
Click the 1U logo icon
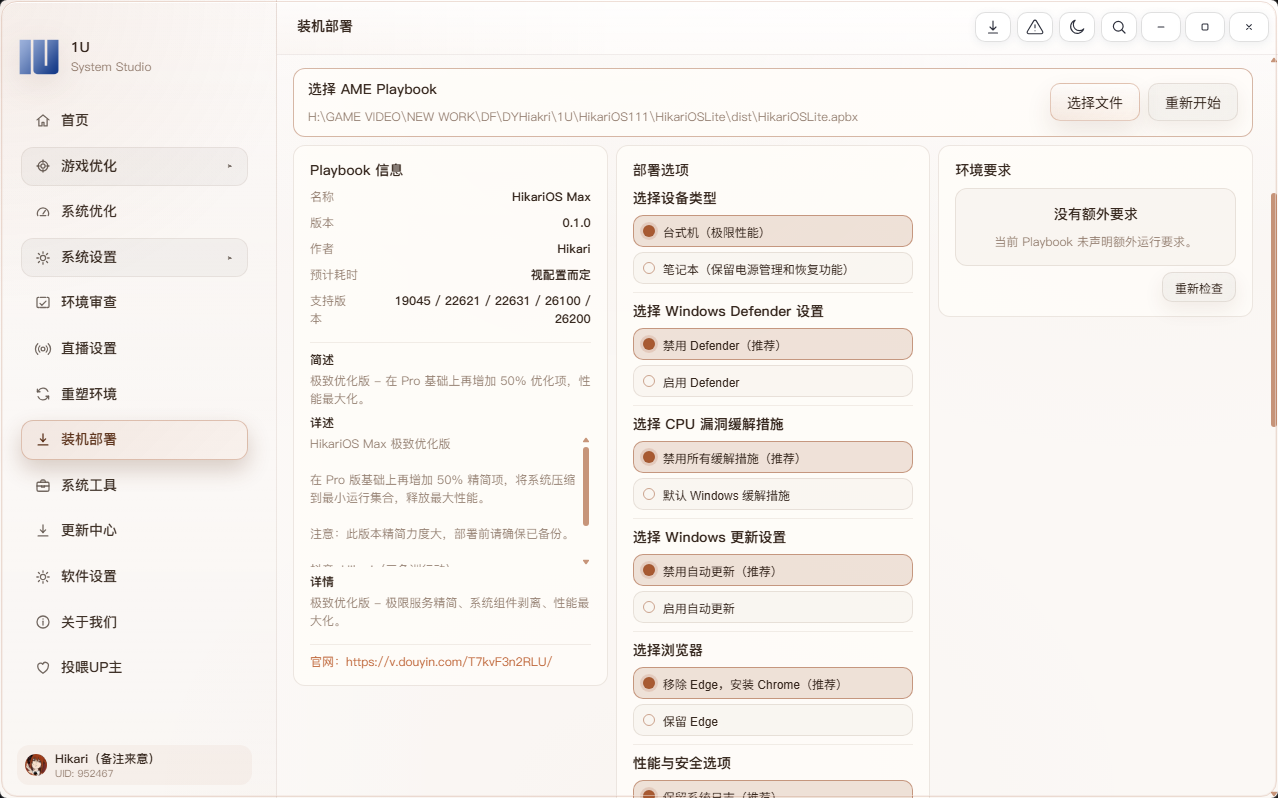tap(39, 56)
